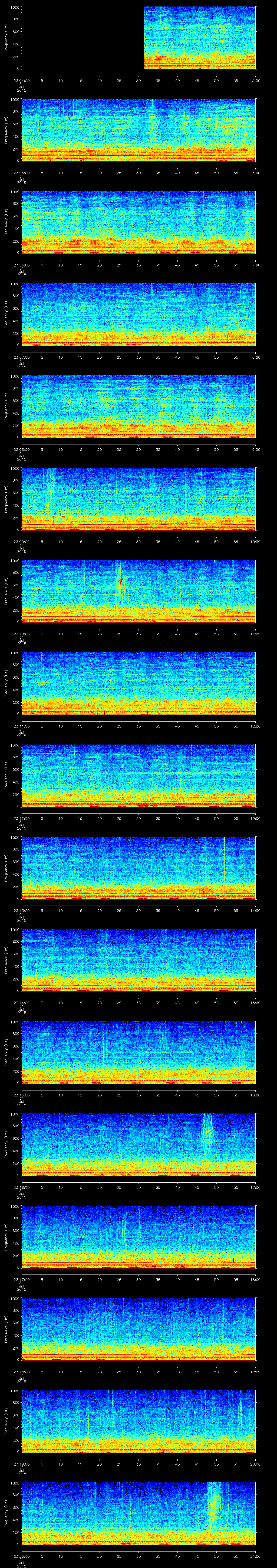Click the 23:11:00 start time label
The image size is (277, 1568).
(x=22, y=726)
